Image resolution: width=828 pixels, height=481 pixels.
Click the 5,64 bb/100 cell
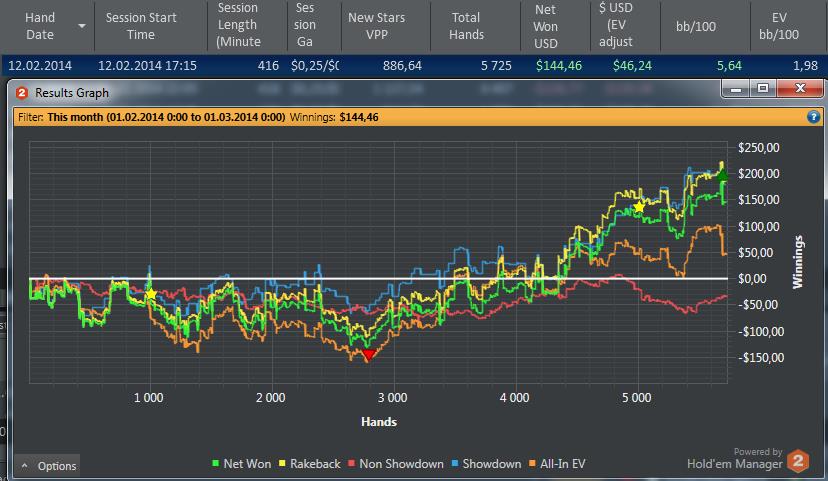click(x=729, y=65)
